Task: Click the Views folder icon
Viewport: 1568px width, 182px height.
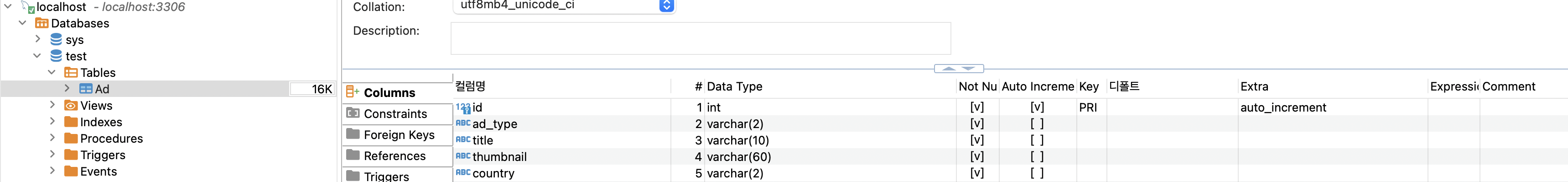Action: coord(71,106)
